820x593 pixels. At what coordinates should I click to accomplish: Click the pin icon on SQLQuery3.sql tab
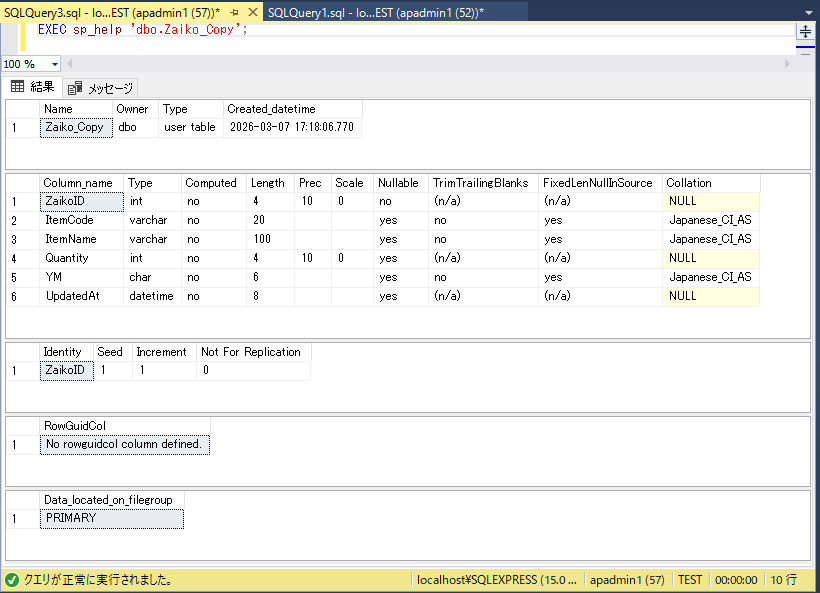[233, 10]
